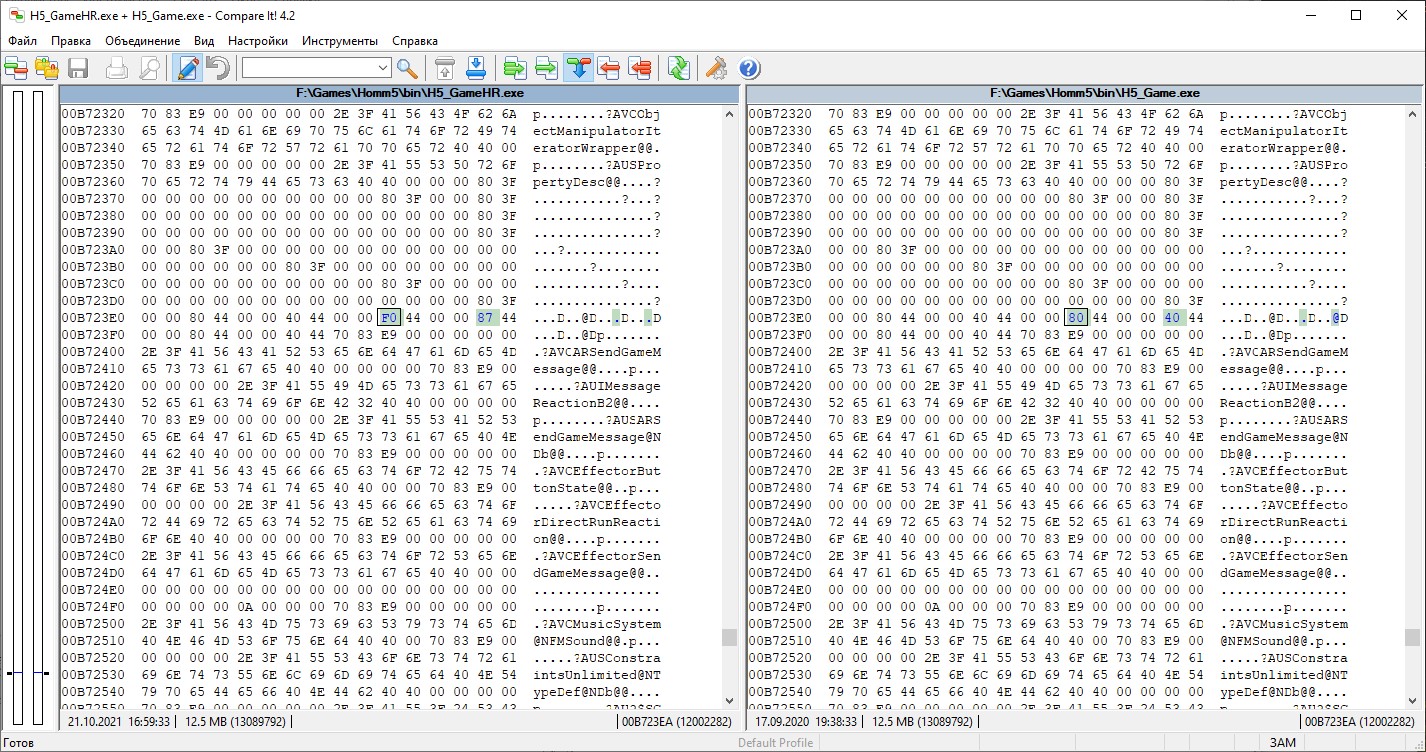Click into the search text field
The image size is (1426, 752).
[x=309, y=68]
